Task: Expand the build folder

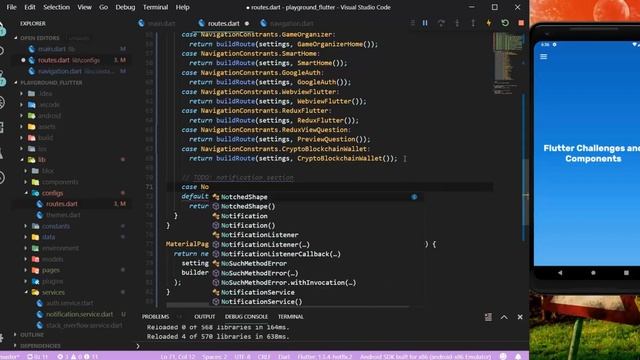Action: 46,138
